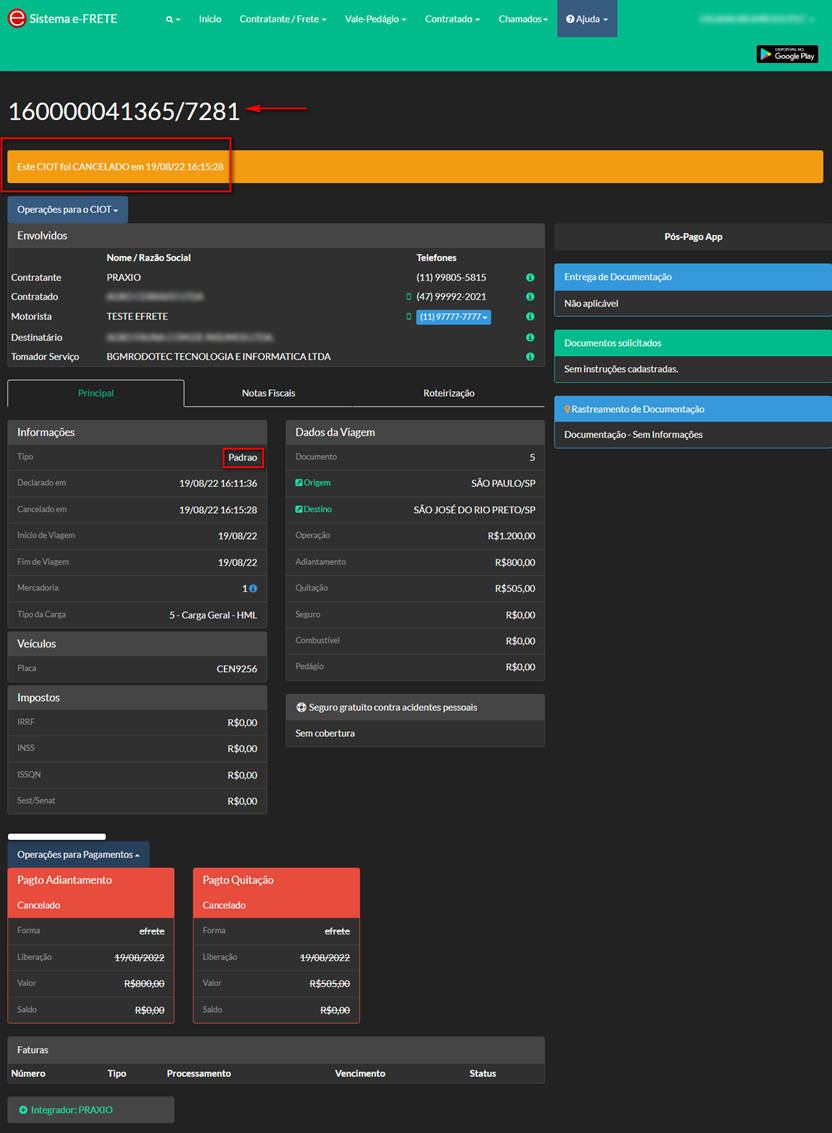The height and width of the screenshot is (1133, 832).
Task: Open the Chamados menu
Action: pos(523,19)
